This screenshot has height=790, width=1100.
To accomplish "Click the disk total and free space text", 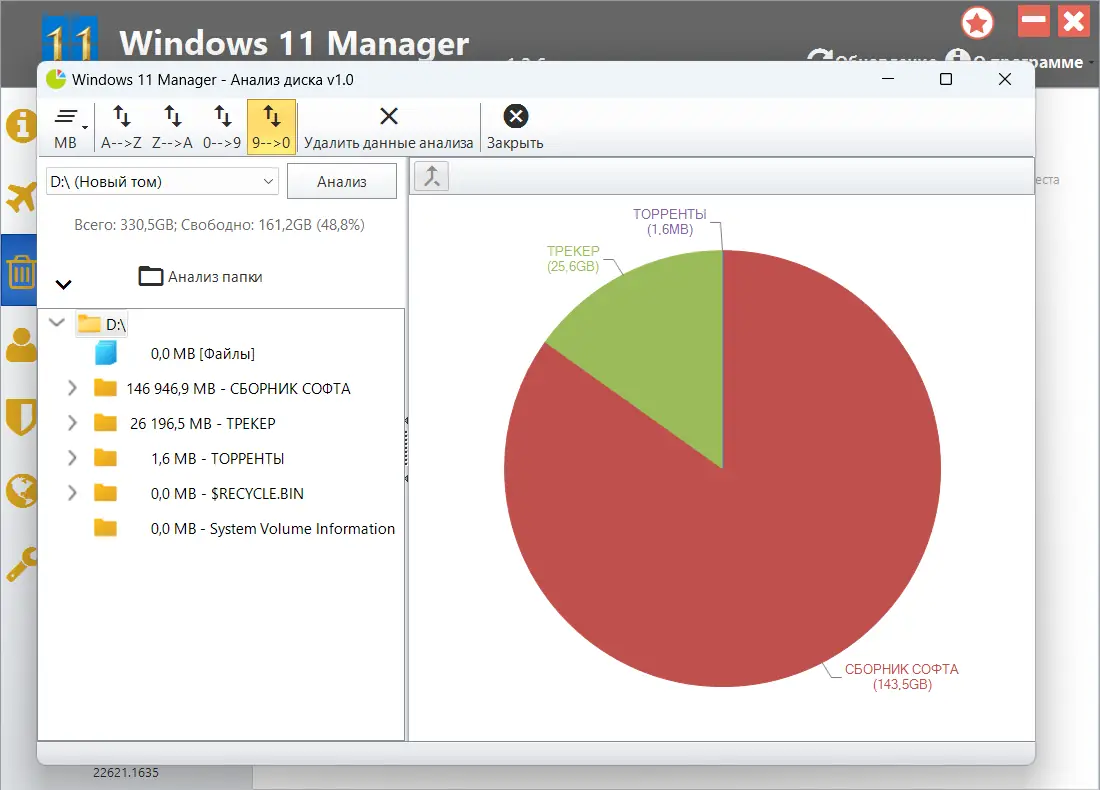I will click(220, 225).
